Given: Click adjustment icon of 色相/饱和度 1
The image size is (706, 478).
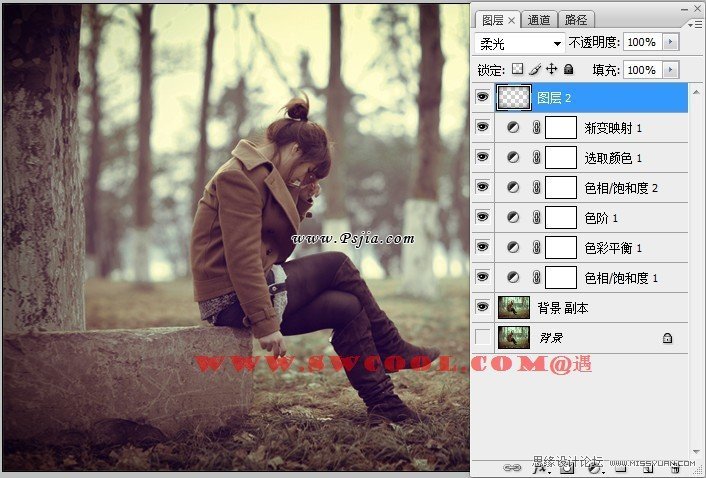Looking at the screenshot, I should pyautogui.click(x=513, y=278).
